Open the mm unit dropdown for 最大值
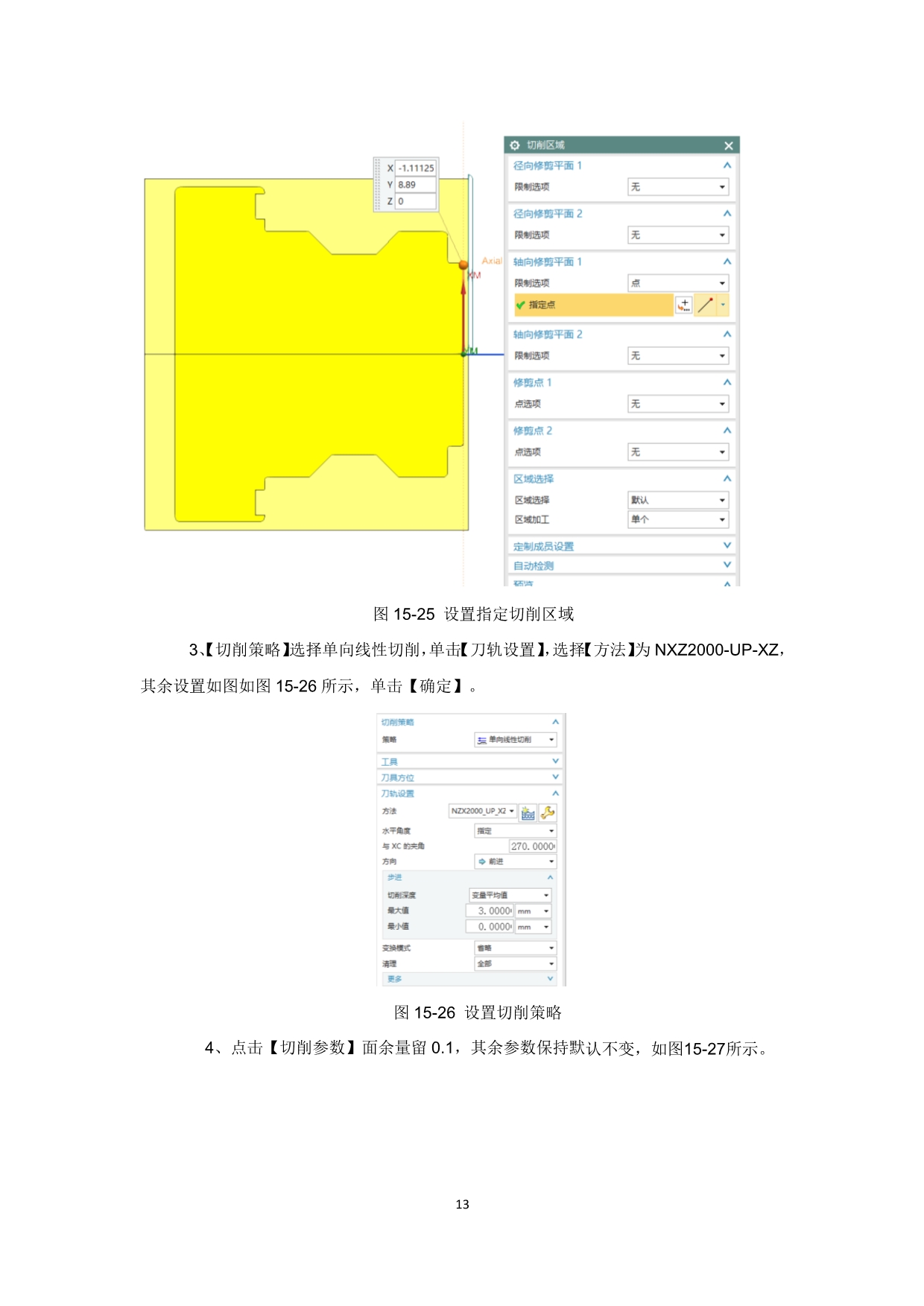 click(533, 911)
